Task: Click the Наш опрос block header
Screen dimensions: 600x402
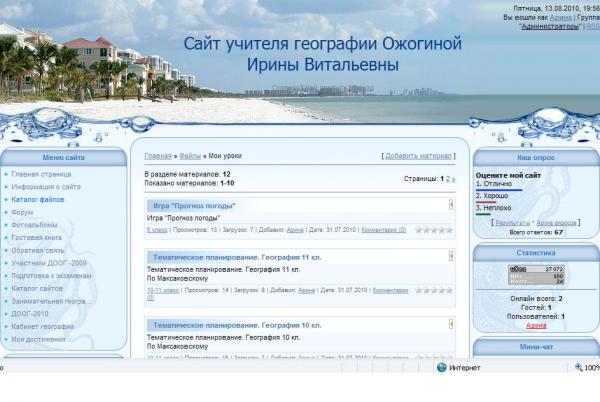Action: coord(536,157)
